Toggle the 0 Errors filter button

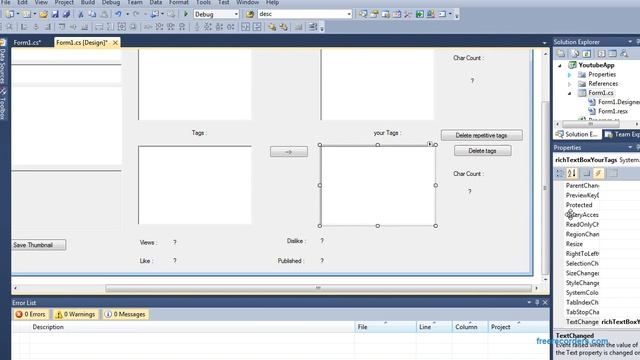coord(31,314)
